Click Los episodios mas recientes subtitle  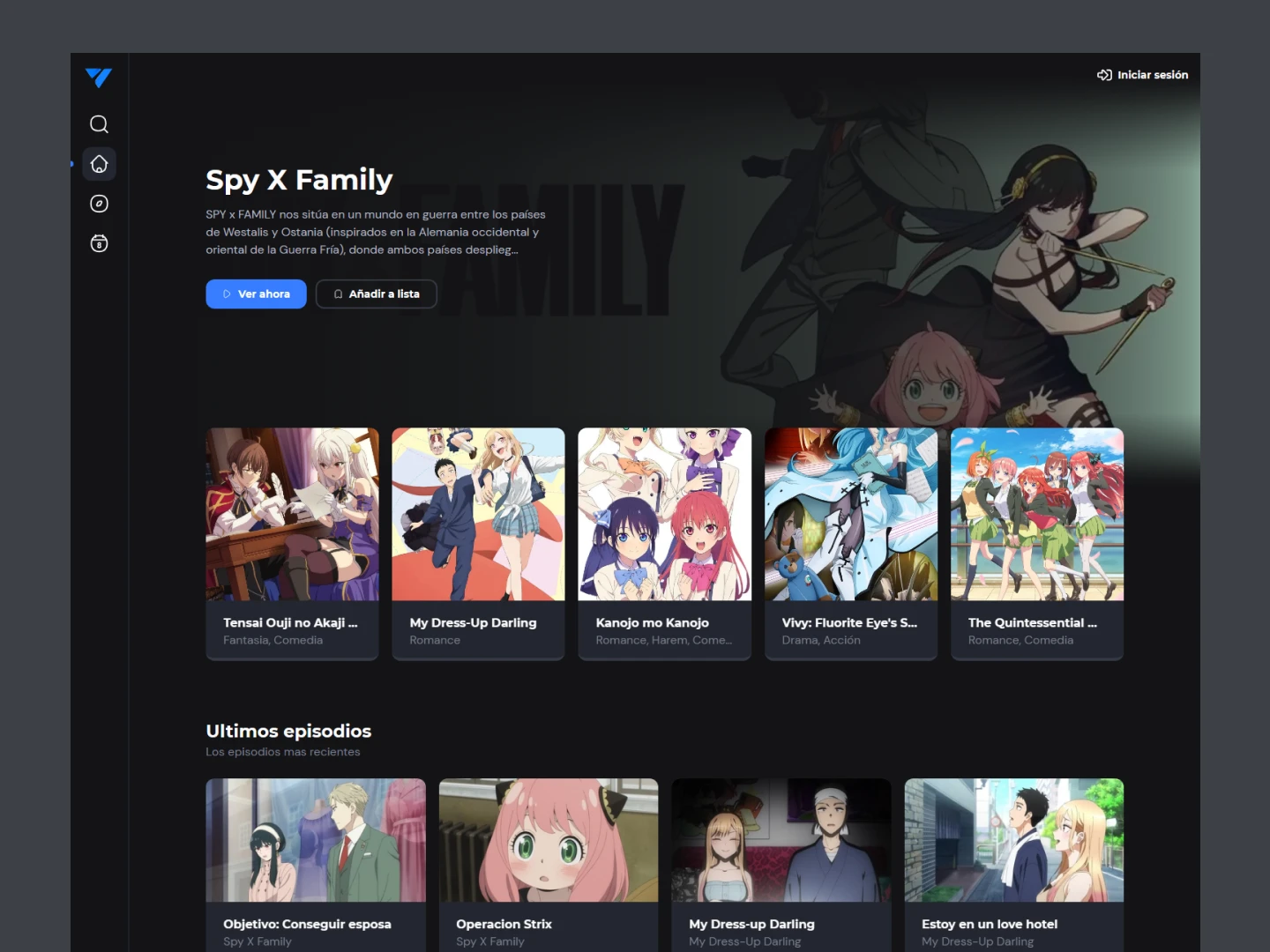282,752
